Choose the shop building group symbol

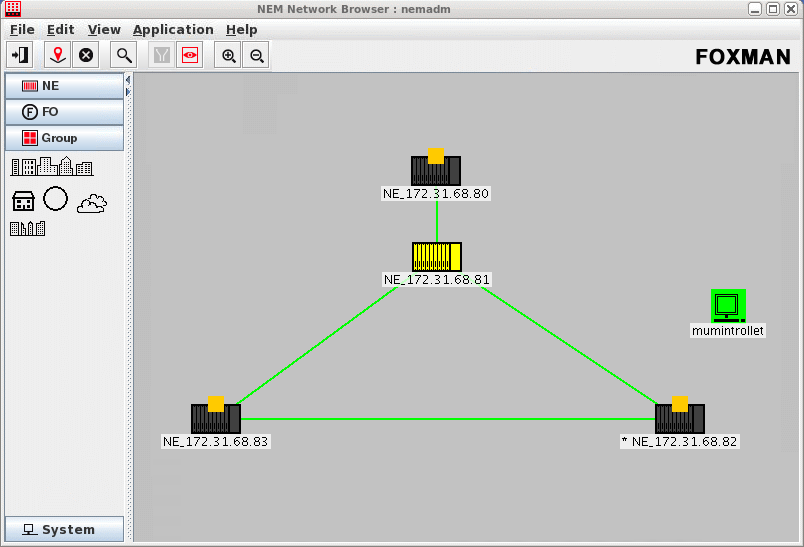click(24, 201)
